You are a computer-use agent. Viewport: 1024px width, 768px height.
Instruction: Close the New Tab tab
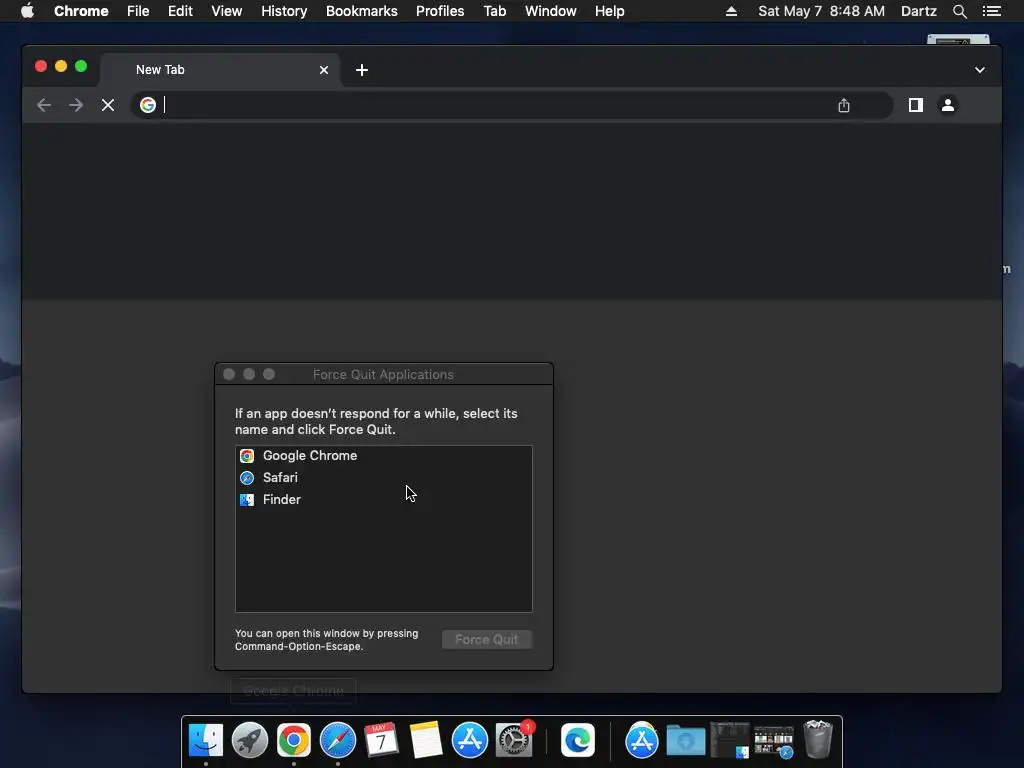click(x=324, y=70)
